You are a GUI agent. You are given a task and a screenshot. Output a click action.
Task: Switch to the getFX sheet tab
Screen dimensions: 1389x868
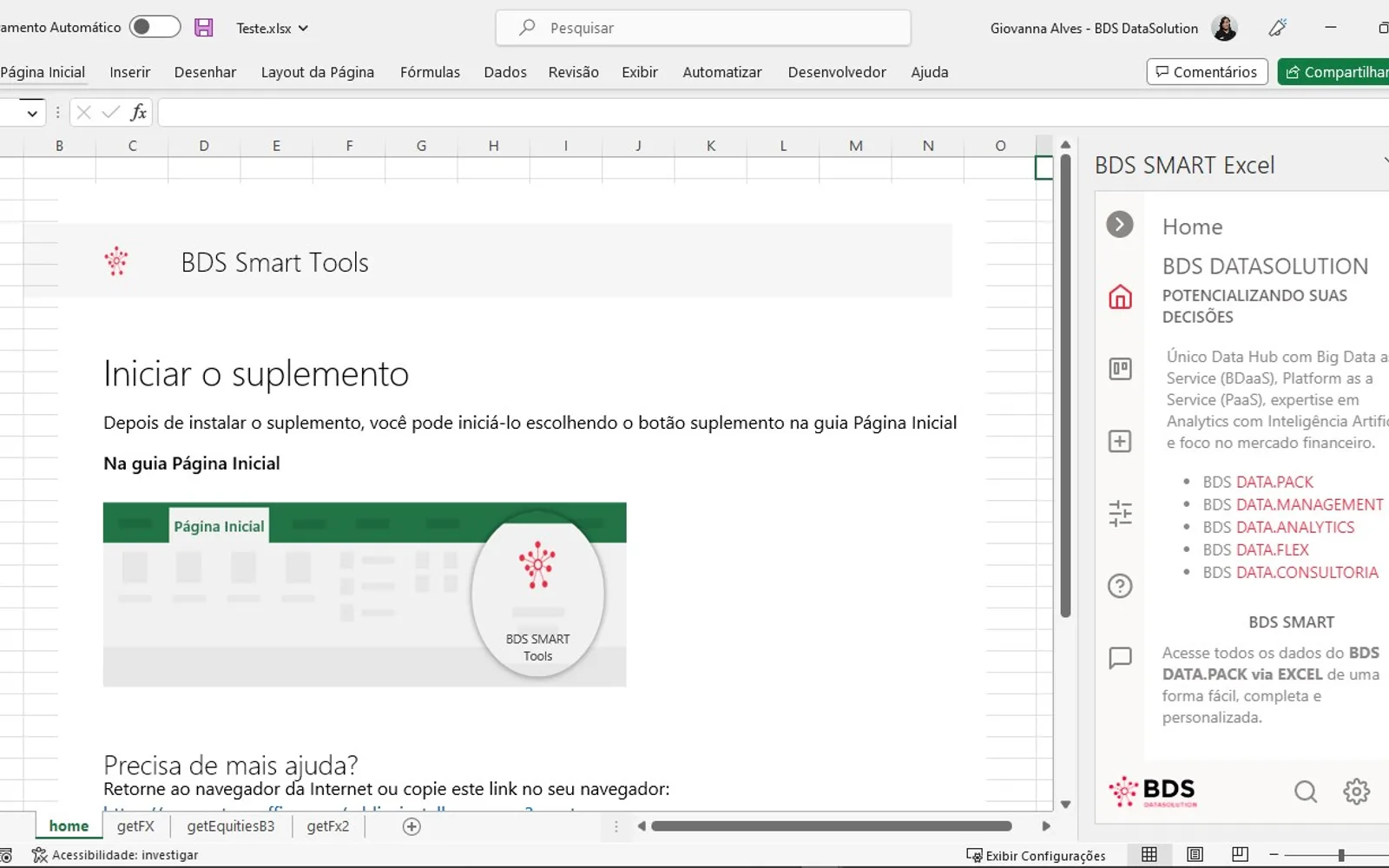[x=135, y=826]
